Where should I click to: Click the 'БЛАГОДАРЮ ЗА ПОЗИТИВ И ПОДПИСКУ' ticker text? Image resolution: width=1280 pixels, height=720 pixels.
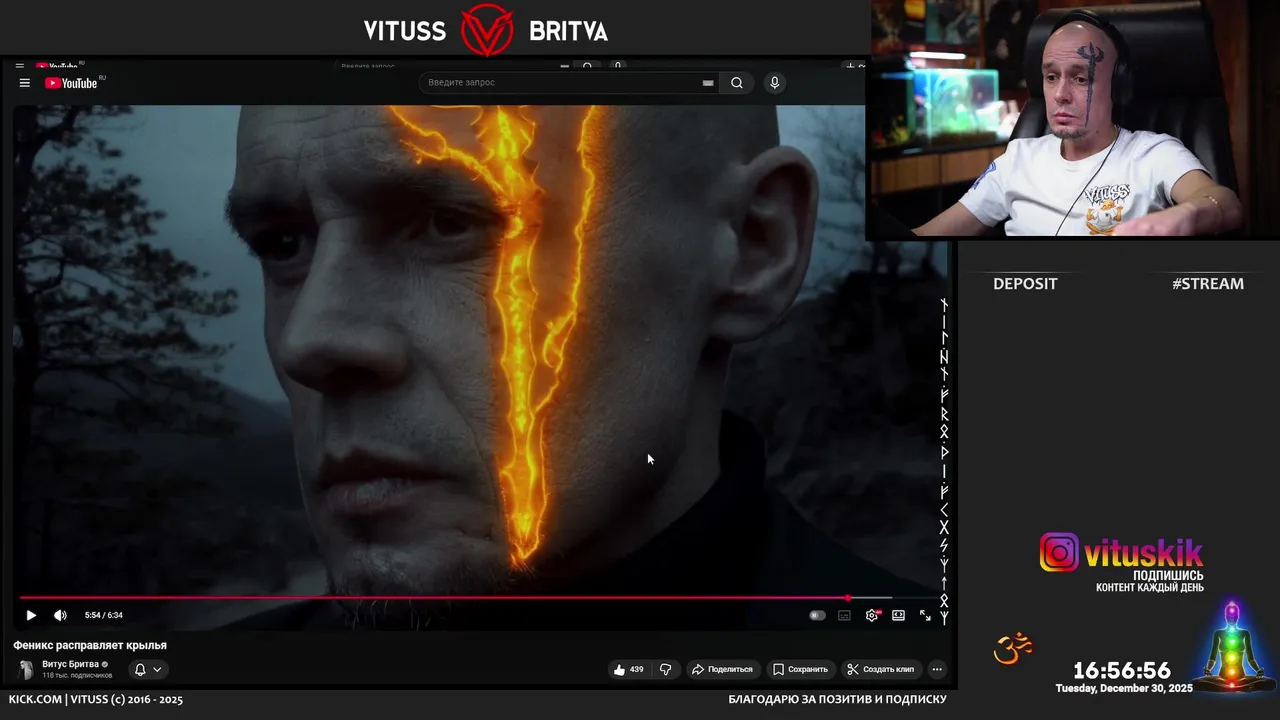point(837,700)
